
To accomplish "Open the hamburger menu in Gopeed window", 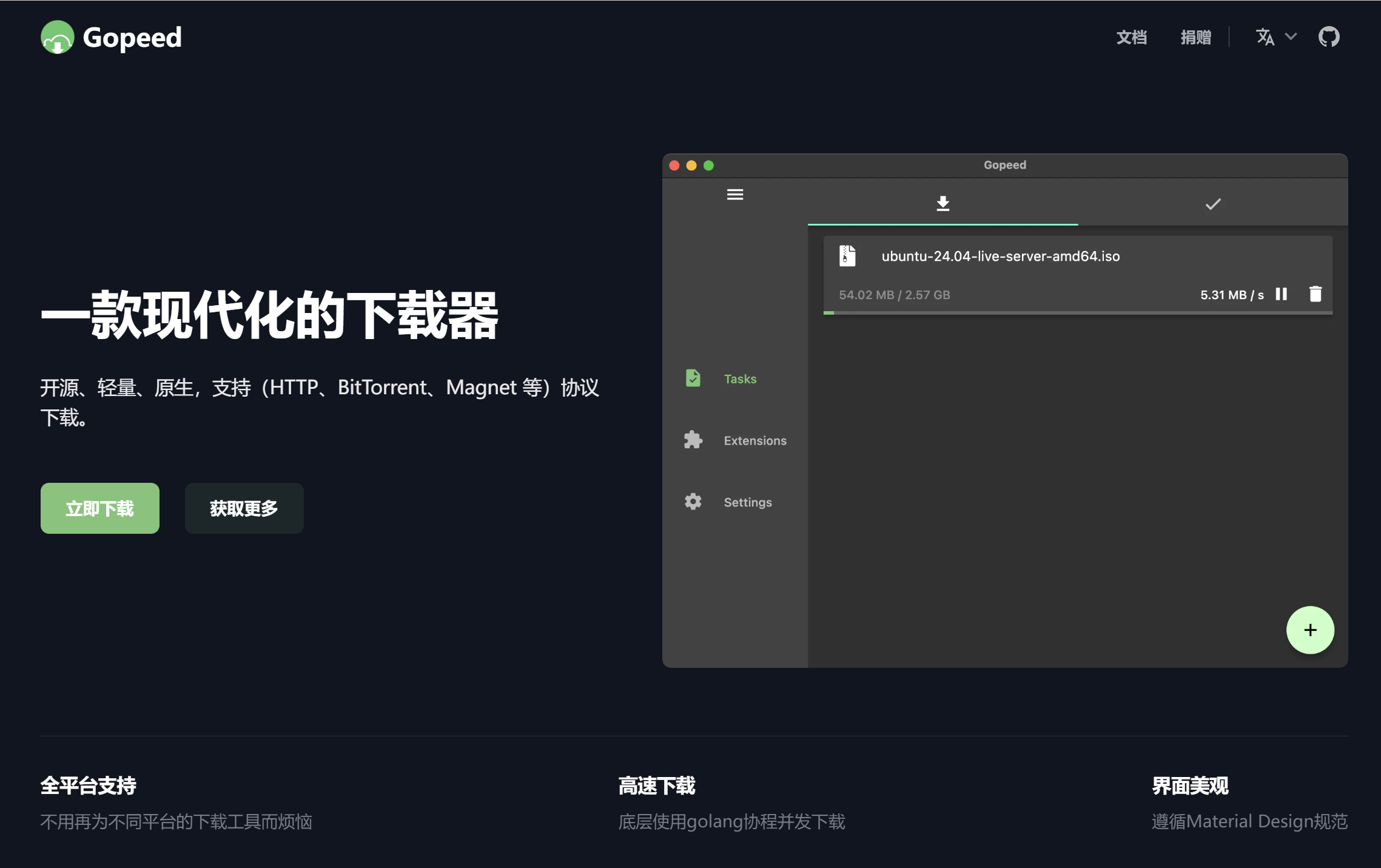I will (734, 195).
